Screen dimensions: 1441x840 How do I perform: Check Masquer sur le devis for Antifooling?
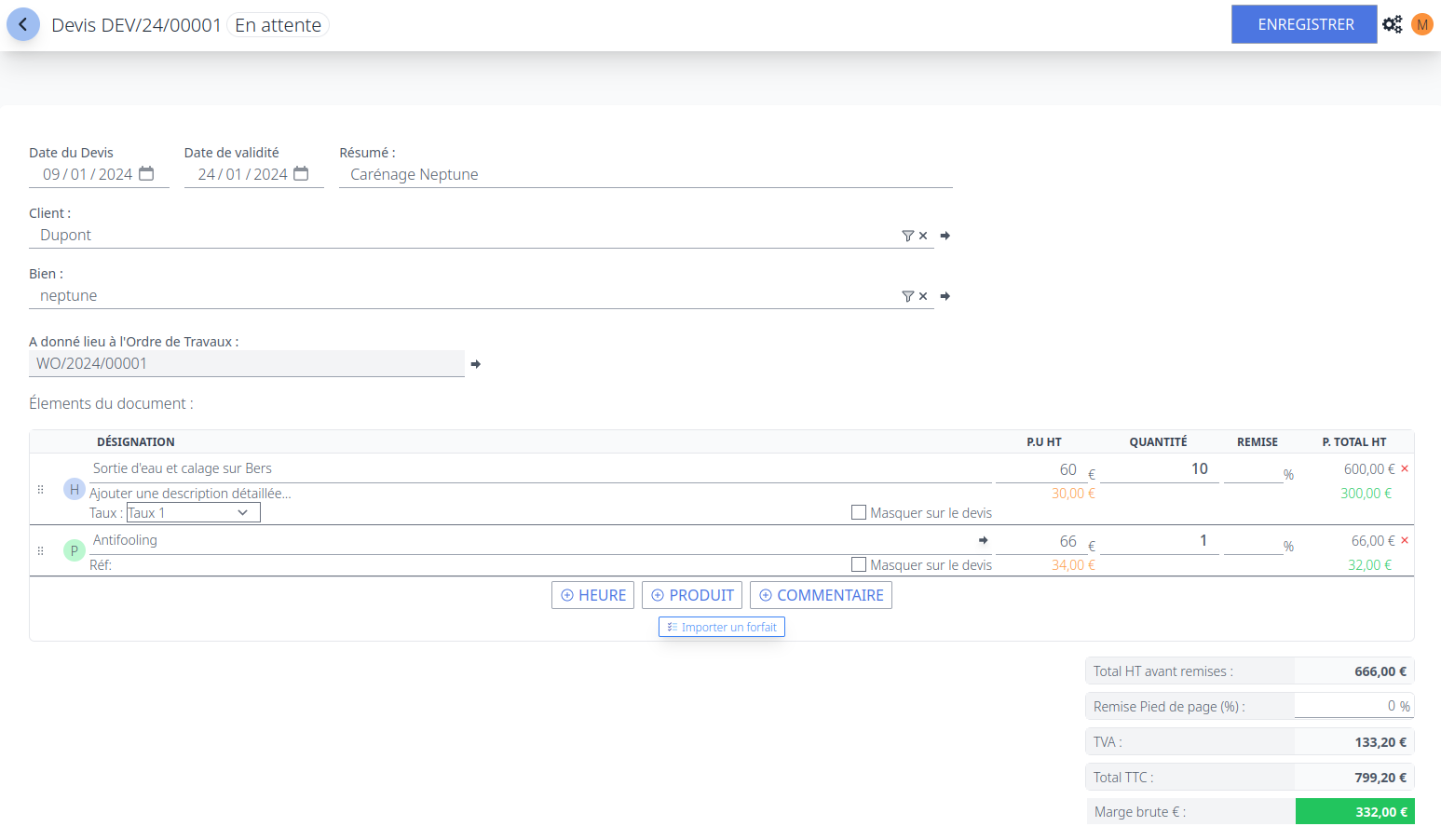click(859, 564)
